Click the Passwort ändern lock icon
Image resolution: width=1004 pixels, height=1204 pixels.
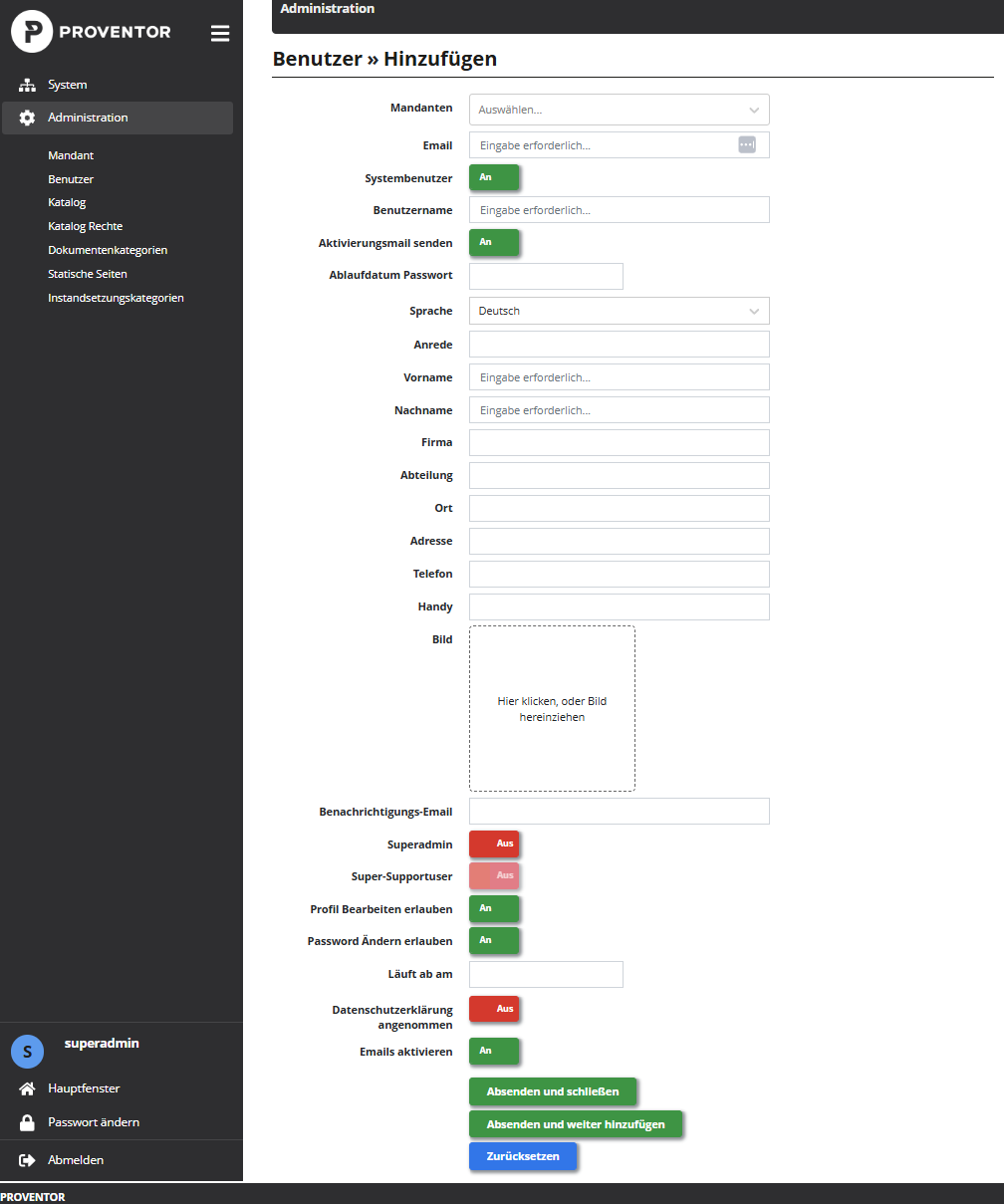(28, 1122)
